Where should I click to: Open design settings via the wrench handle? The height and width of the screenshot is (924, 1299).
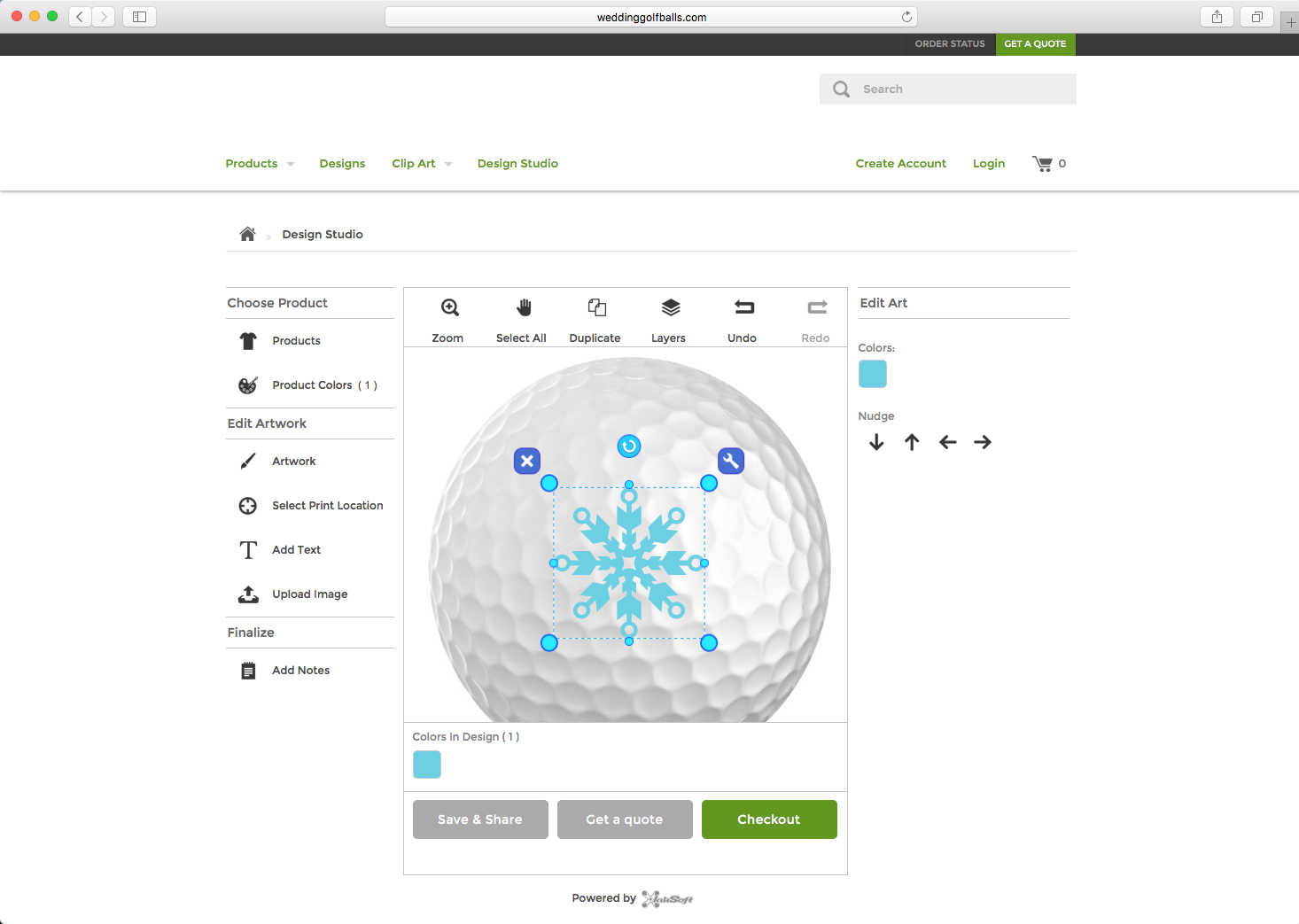pyautogui.click(x=731, y=461)
